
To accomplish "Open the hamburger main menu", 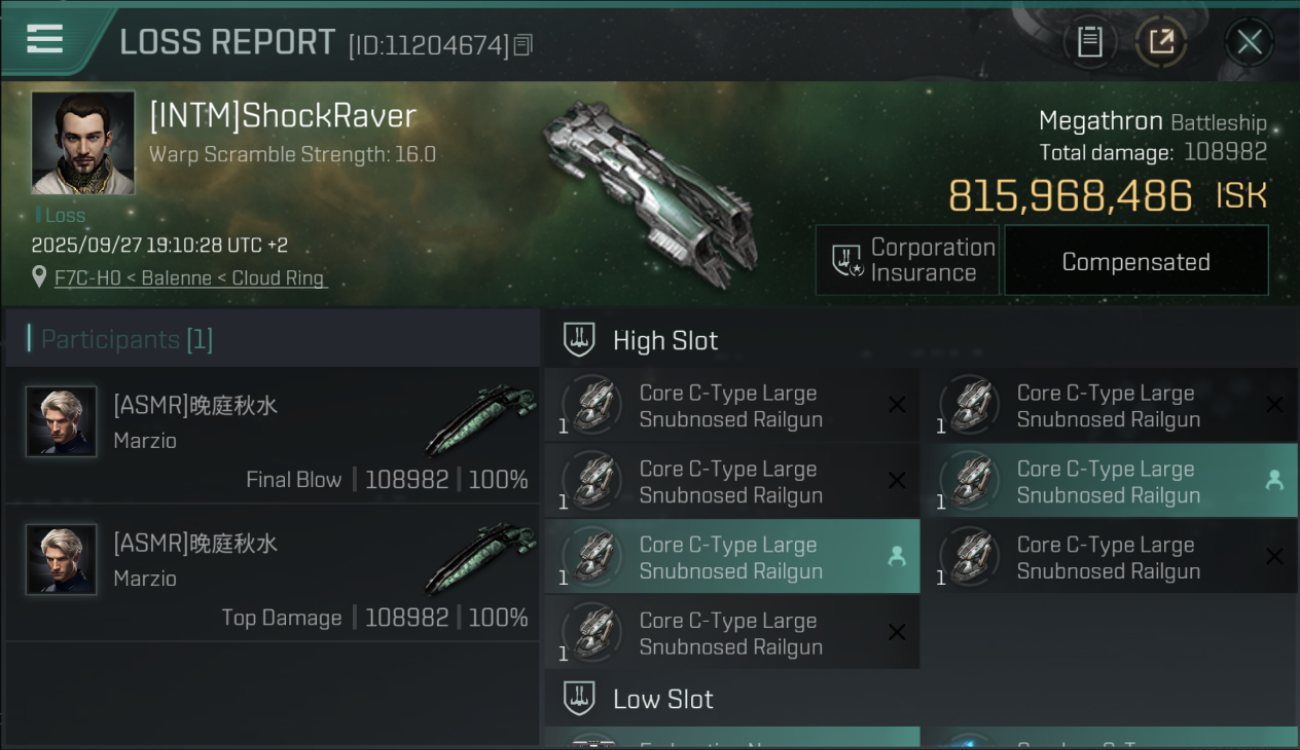I will pos(45,40).
